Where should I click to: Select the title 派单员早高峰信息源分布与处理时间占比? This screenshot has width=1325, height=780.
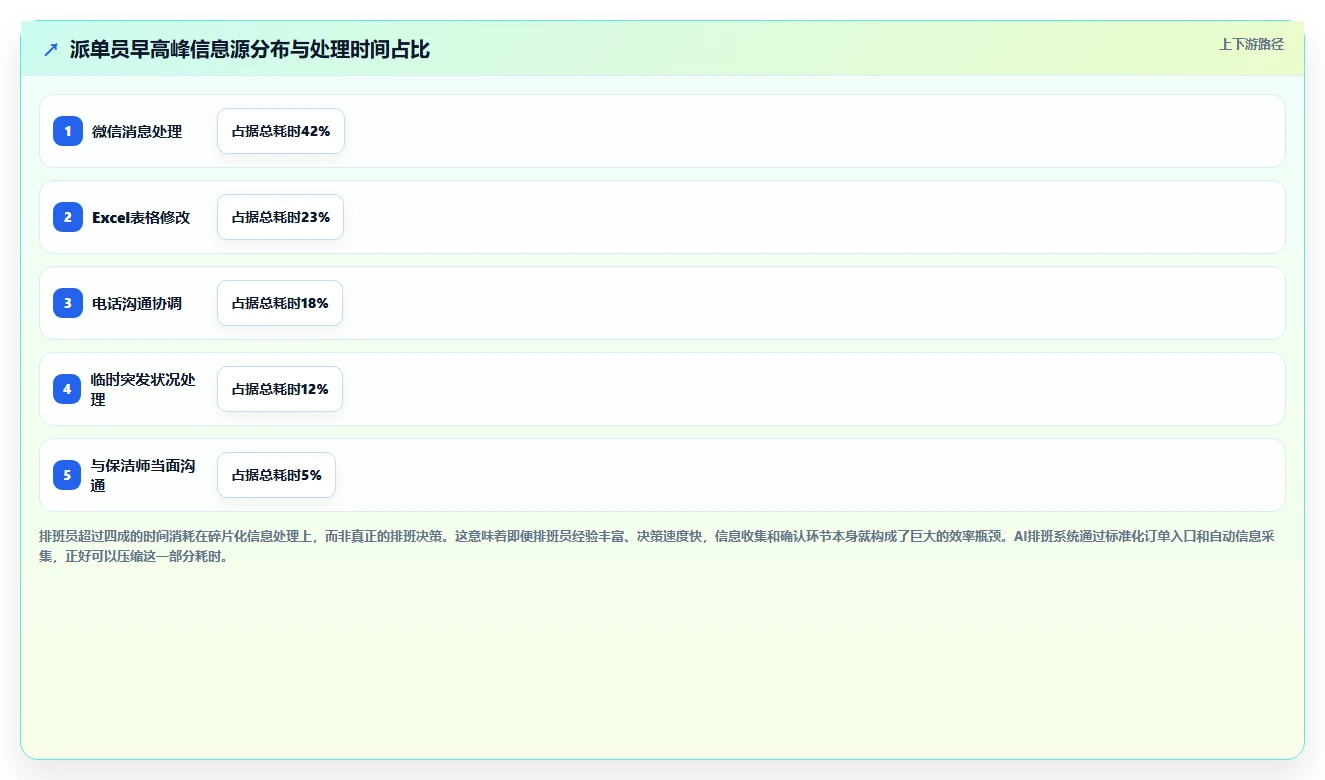(250, 49)
